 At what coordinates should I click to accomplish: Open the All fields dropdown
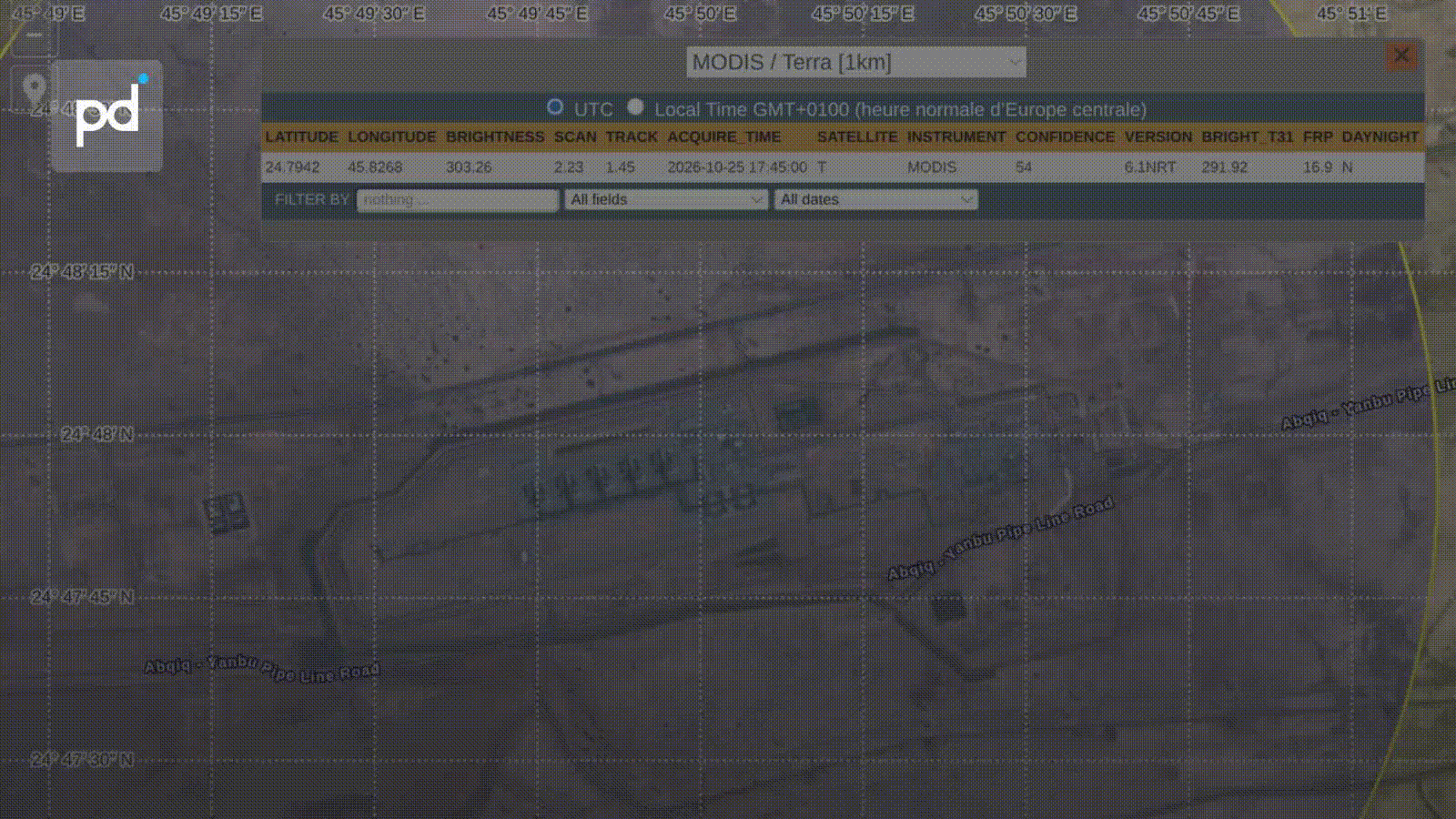(666, 199)
